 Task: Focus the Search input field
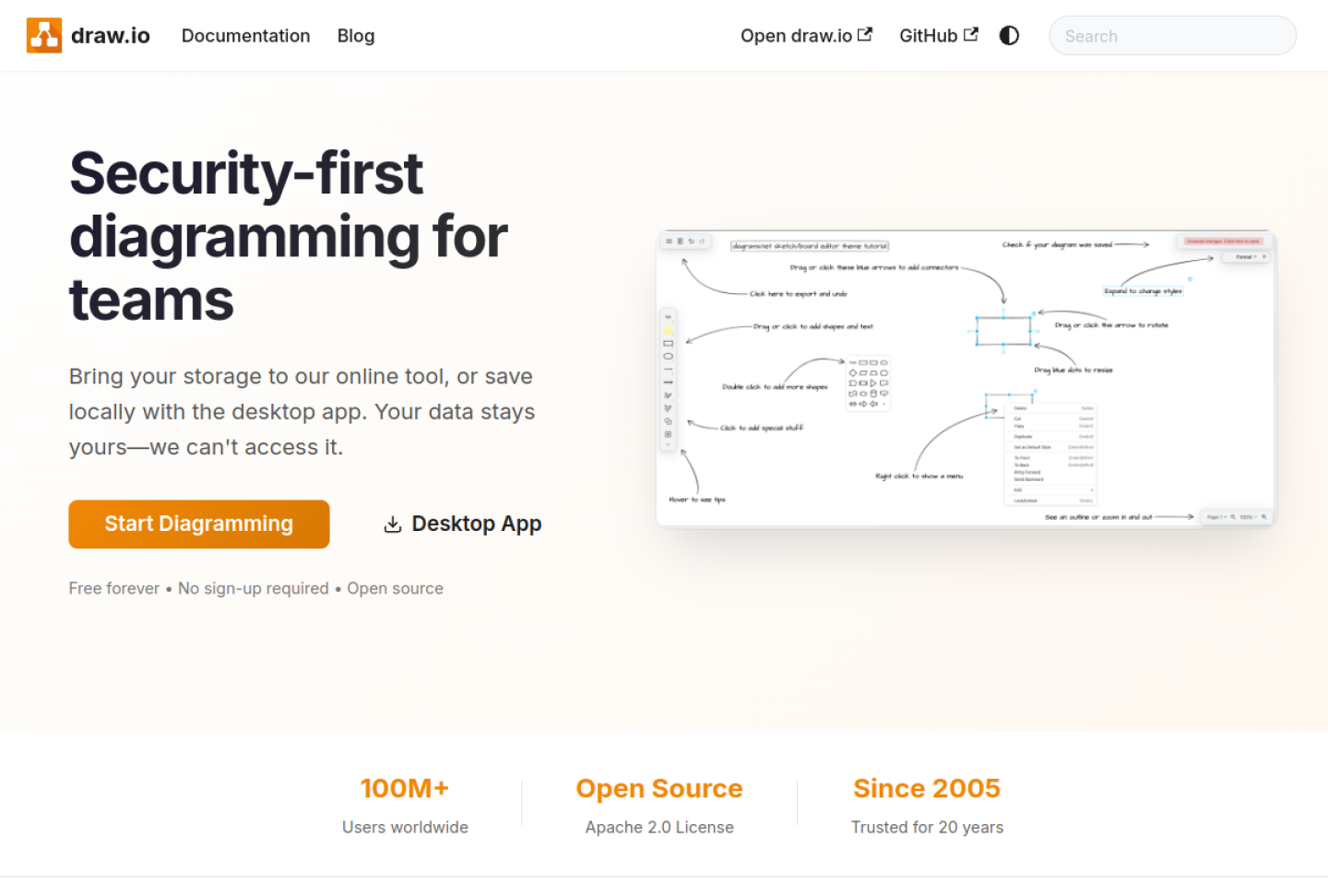[1173, 36]
